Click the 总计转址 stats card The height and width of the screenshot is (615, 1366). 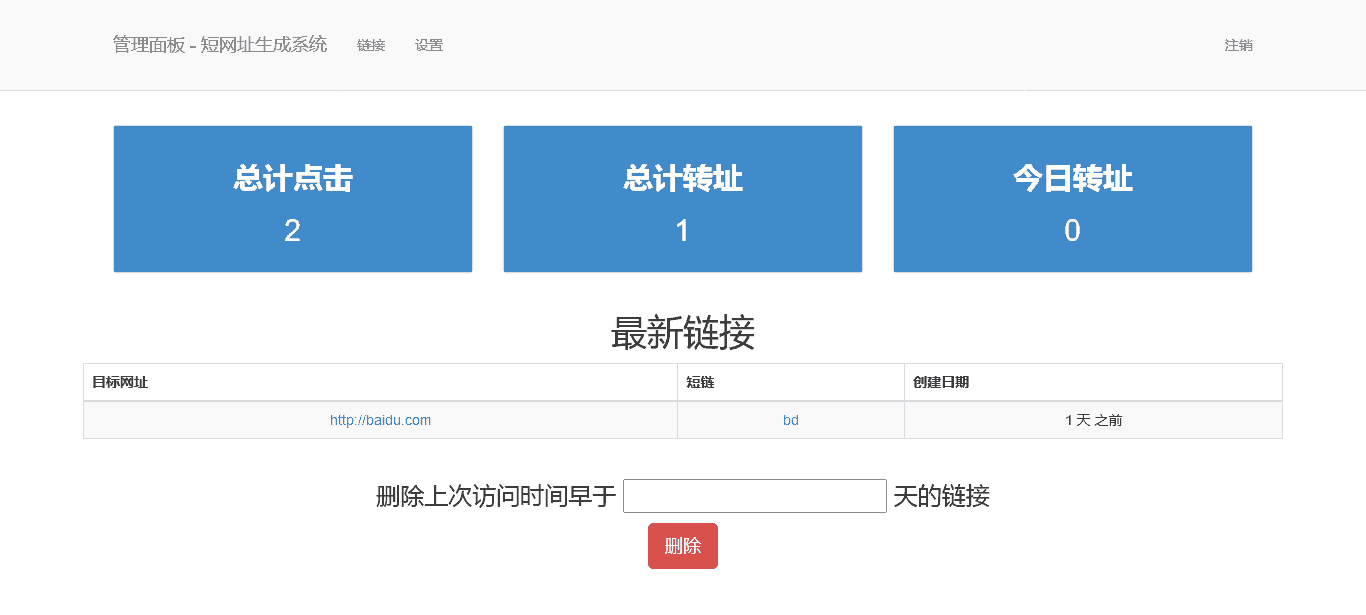683,199
